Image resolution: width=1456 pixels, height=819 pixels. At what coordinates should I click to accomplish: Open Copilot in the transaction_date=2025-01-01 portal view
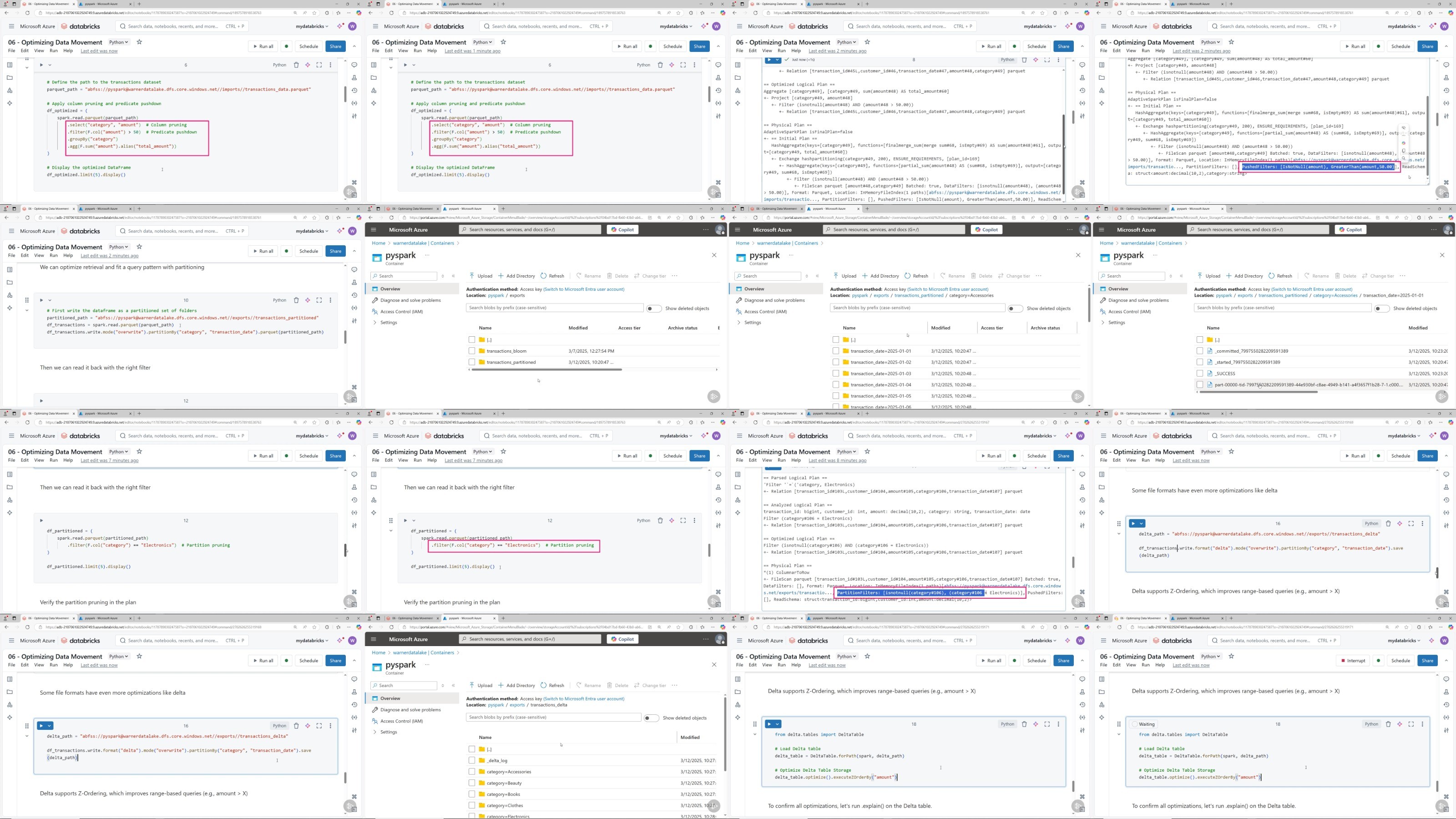pos(1350,229)
